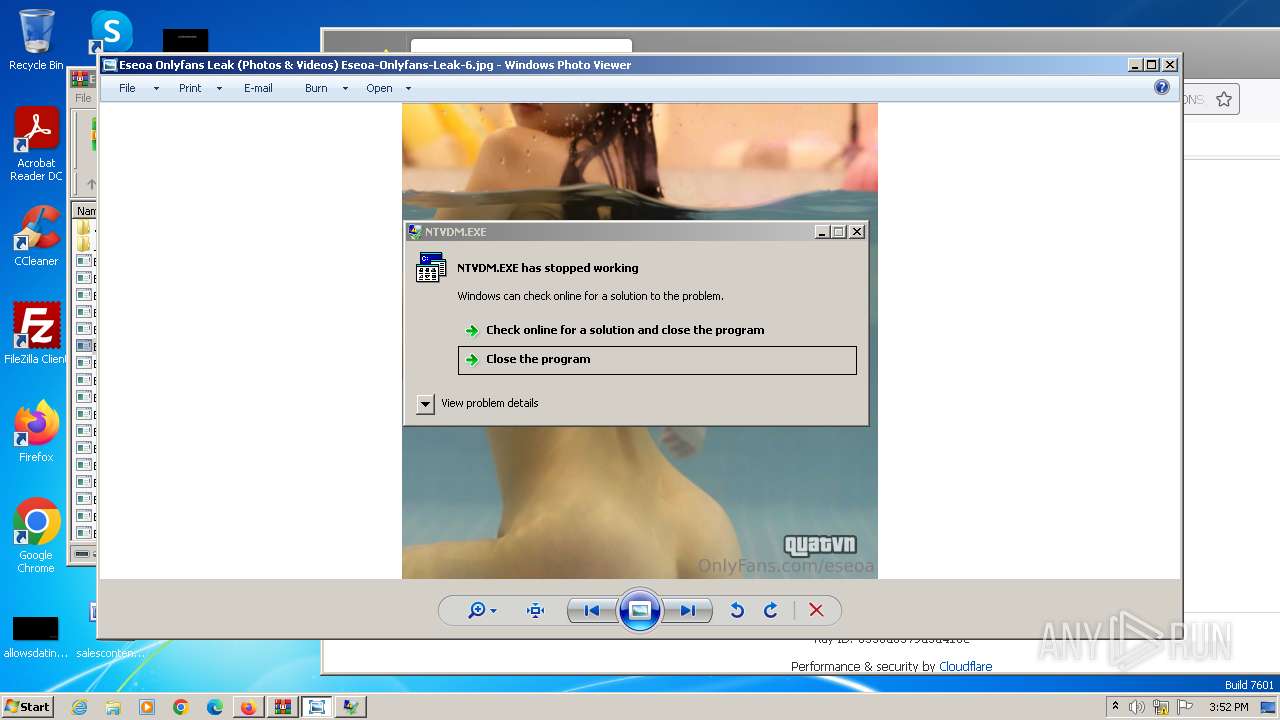Open Cloudflare link in browser window
This screenshot has width=1280, height=720.
pos(965,666)
